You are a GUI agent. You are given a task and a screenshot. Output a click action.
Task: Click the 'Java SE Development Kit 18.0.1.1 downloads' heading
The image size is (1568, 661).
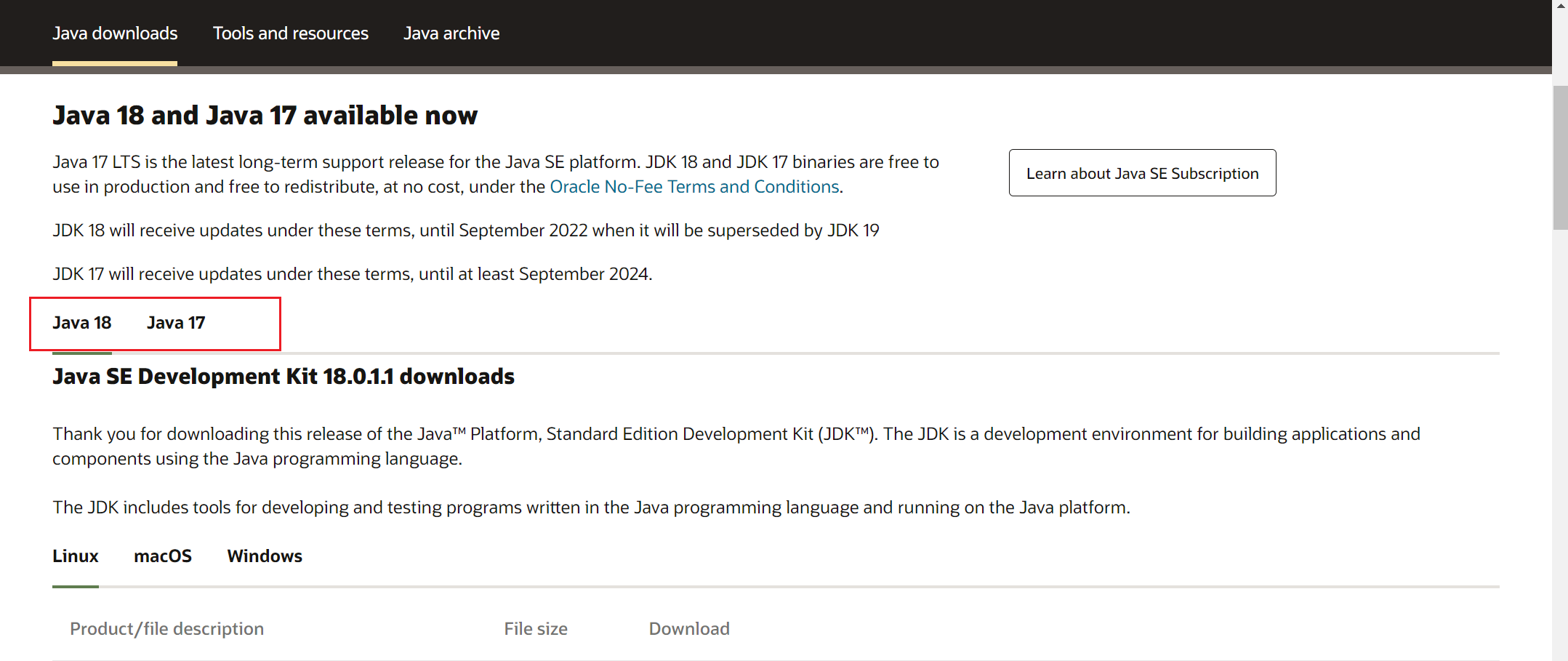tap(284, 377)
